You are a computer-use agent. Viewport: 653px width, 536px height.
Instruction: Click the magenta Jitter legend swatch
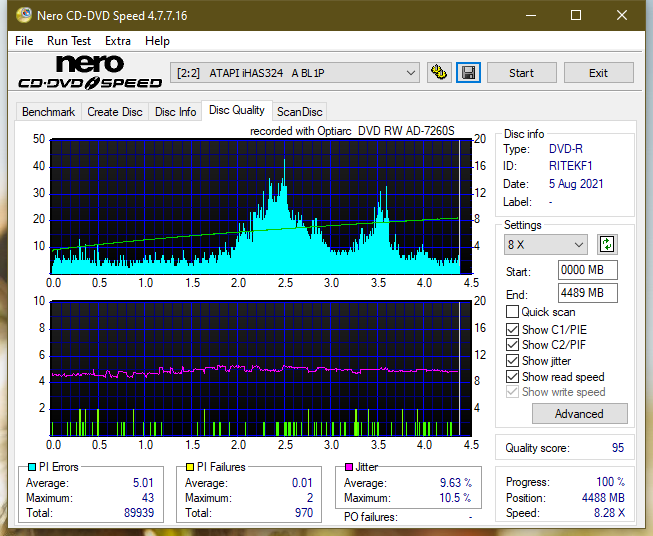click(x=349, y=467)
